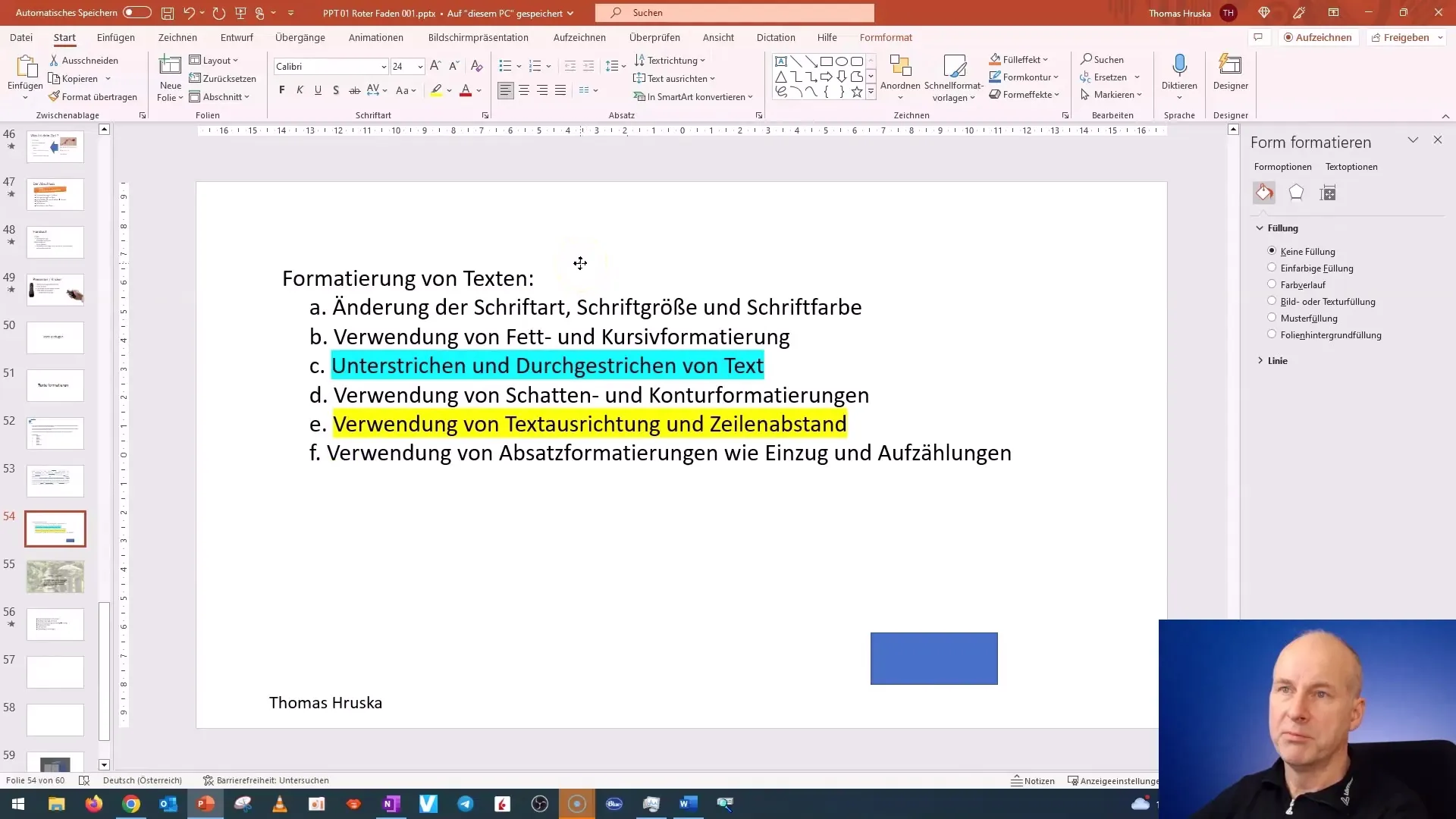
Task: Open Textrichtung dropdown
Action: pyautogui.click(x=670, y=60)
